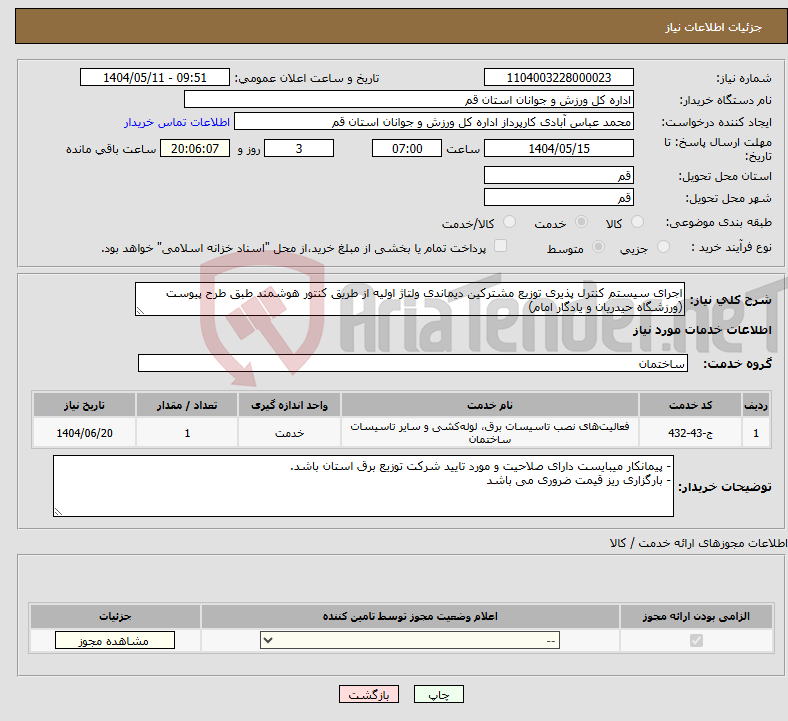Click the delivery province field قم
The image size is (788, 721).
pyautogui.click(x=559, y=175)
